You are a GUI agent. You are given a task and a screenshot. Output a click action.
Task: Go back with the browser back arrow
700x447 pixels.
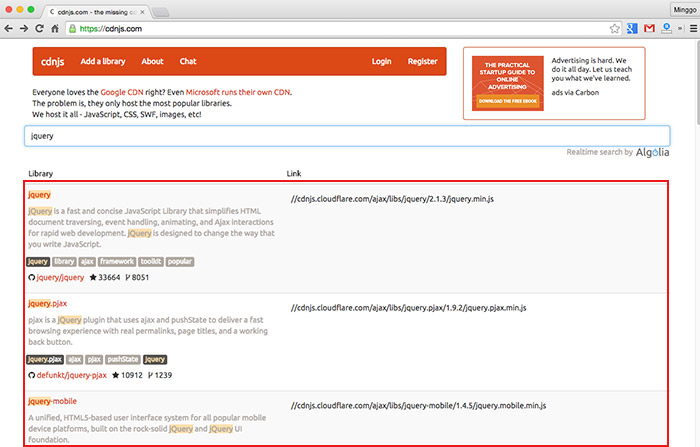[x=8, y=29]
